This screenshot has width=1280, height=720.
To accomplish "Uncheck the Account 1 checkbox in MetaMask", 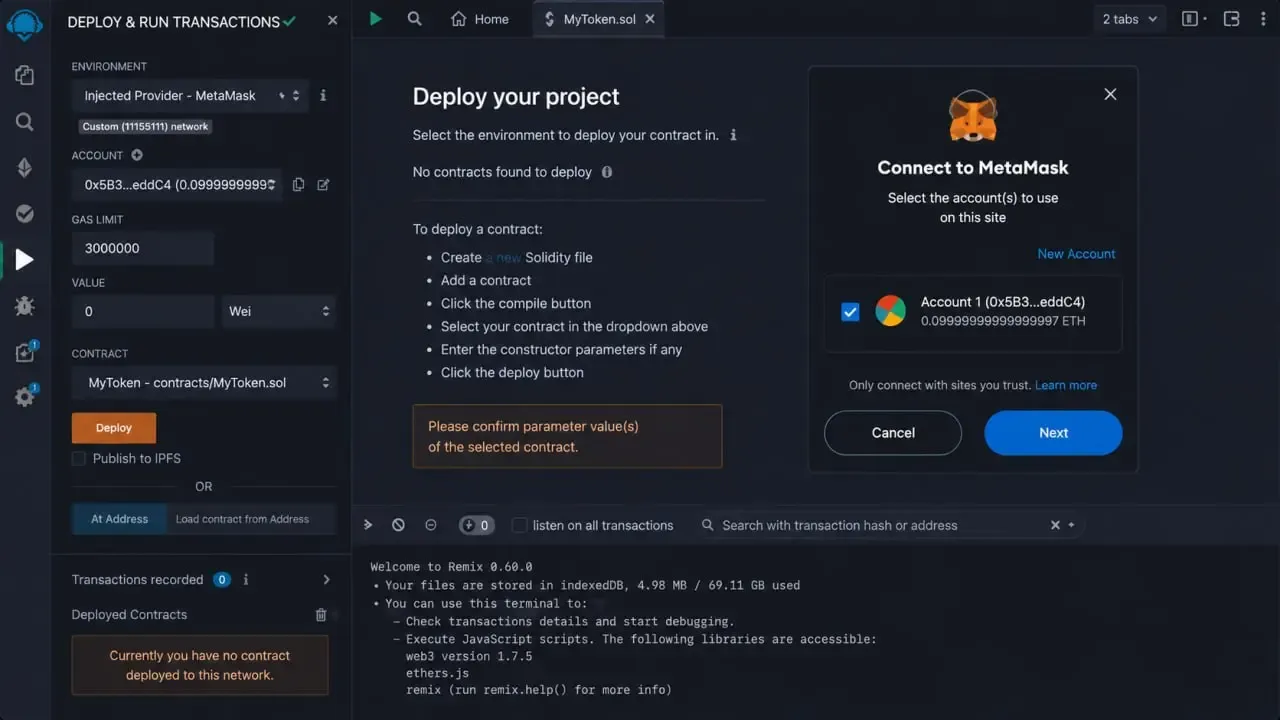I will pyautogui.click(x=850, y=312).
